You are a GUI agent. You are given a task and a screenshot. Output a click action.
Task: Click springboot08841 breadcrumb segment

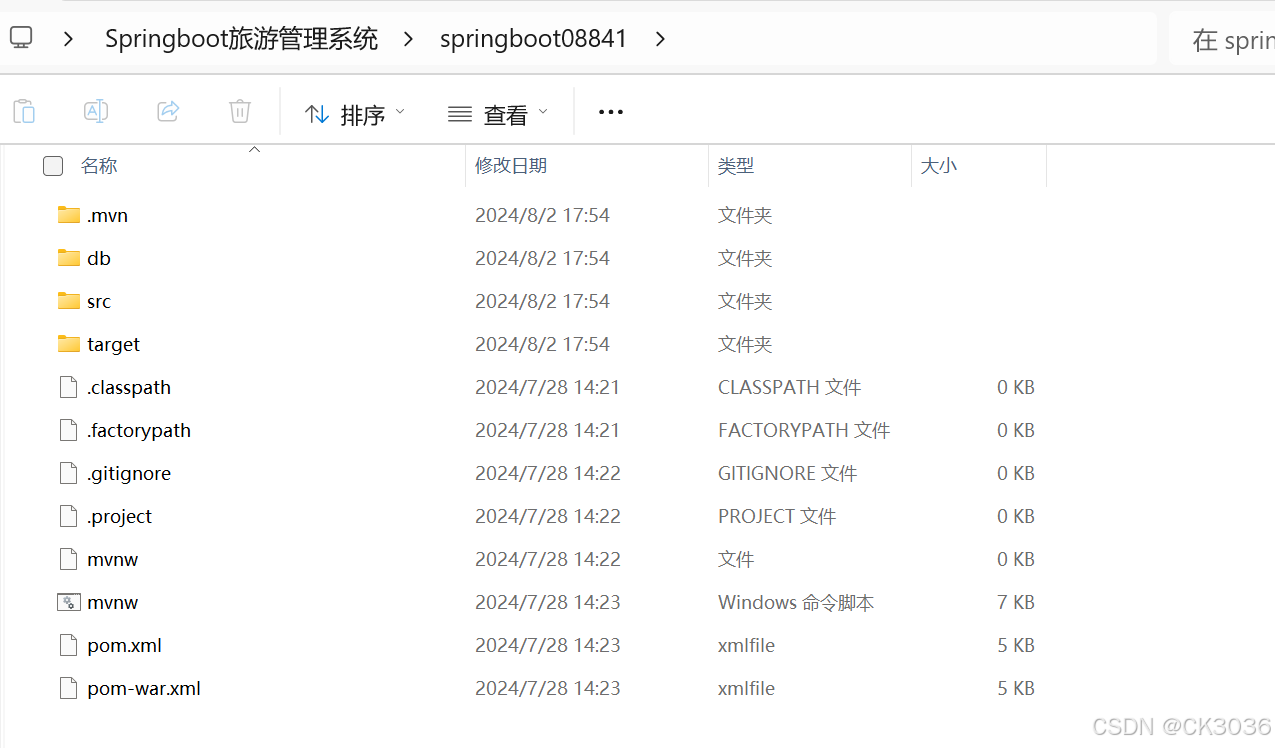[x=533, y=39]
